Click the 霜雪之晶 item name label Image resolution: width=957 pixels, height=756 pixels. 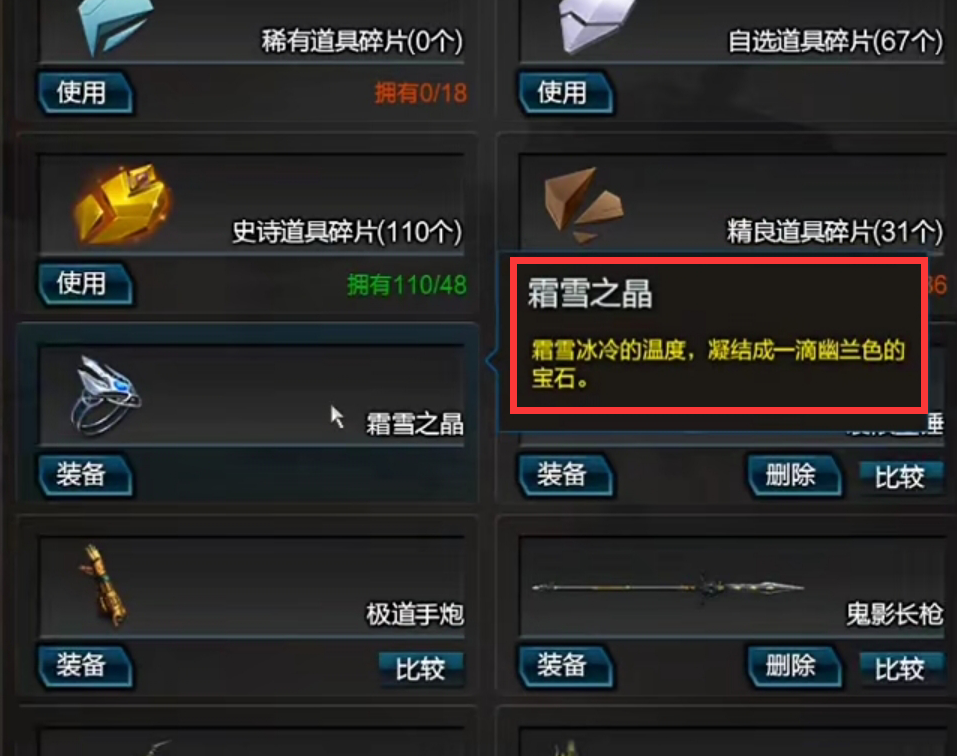[x=415, y=424]
